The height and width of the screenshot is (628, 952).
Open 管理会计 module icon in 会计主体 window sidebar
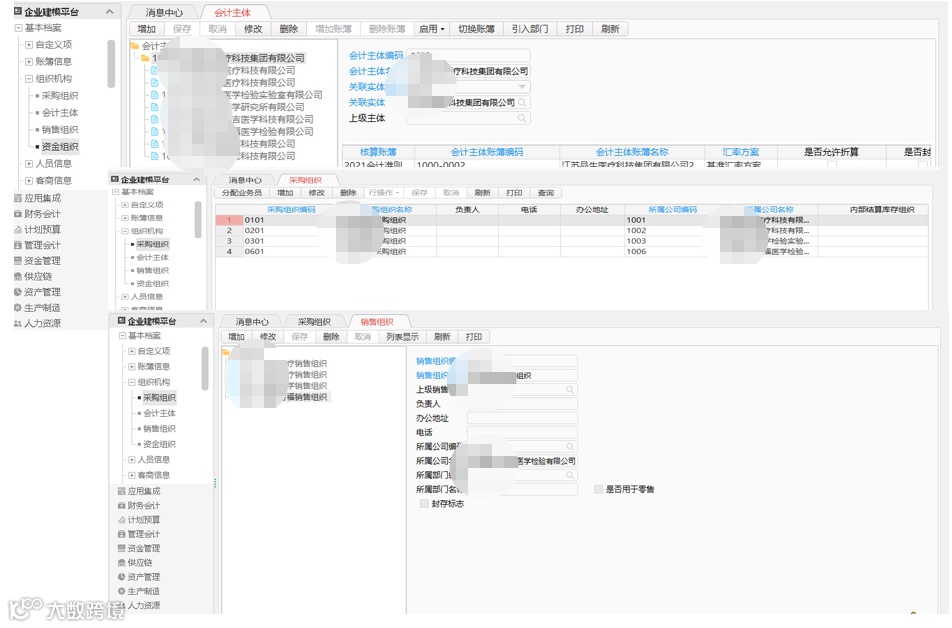[x=18, y=245]
